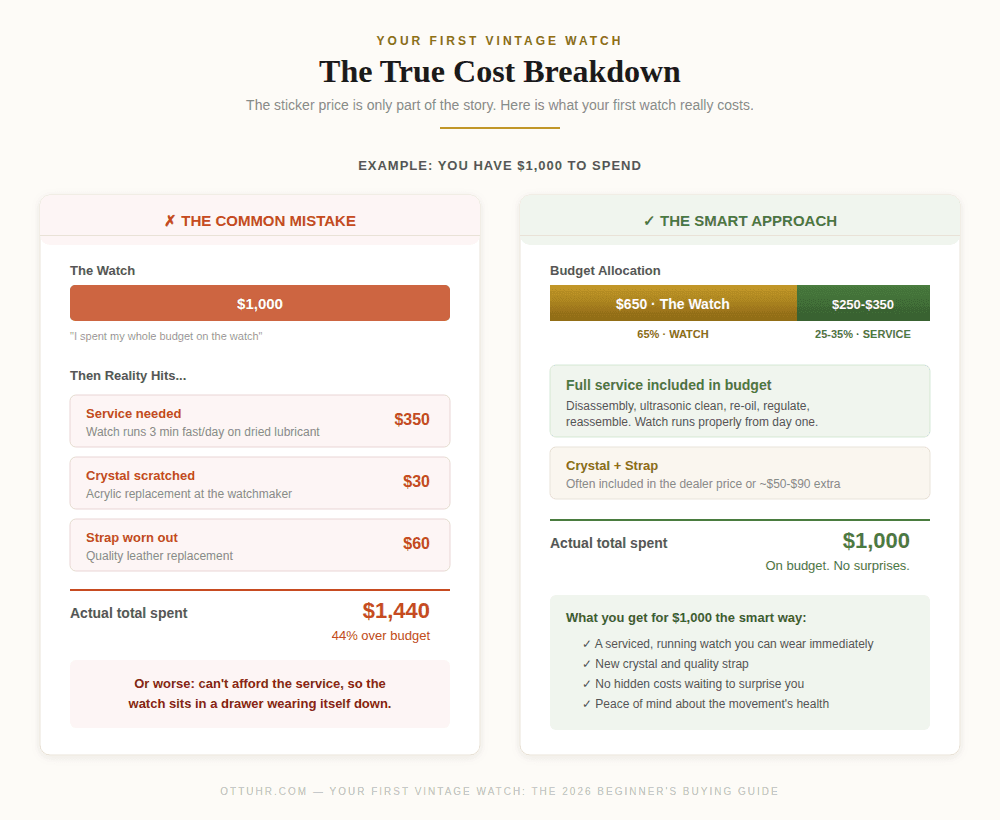The height and width of the screenshot is (820, 1000).
Task: Click the orange $1,000 watch bar
Action: [260, 303]
